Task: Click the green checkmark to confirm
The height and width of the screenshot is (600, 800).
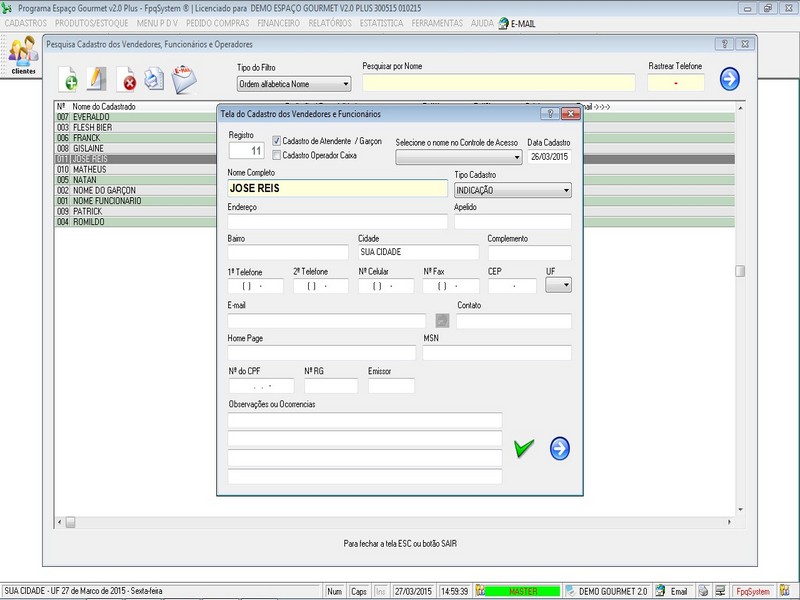Action: point(524,449)
